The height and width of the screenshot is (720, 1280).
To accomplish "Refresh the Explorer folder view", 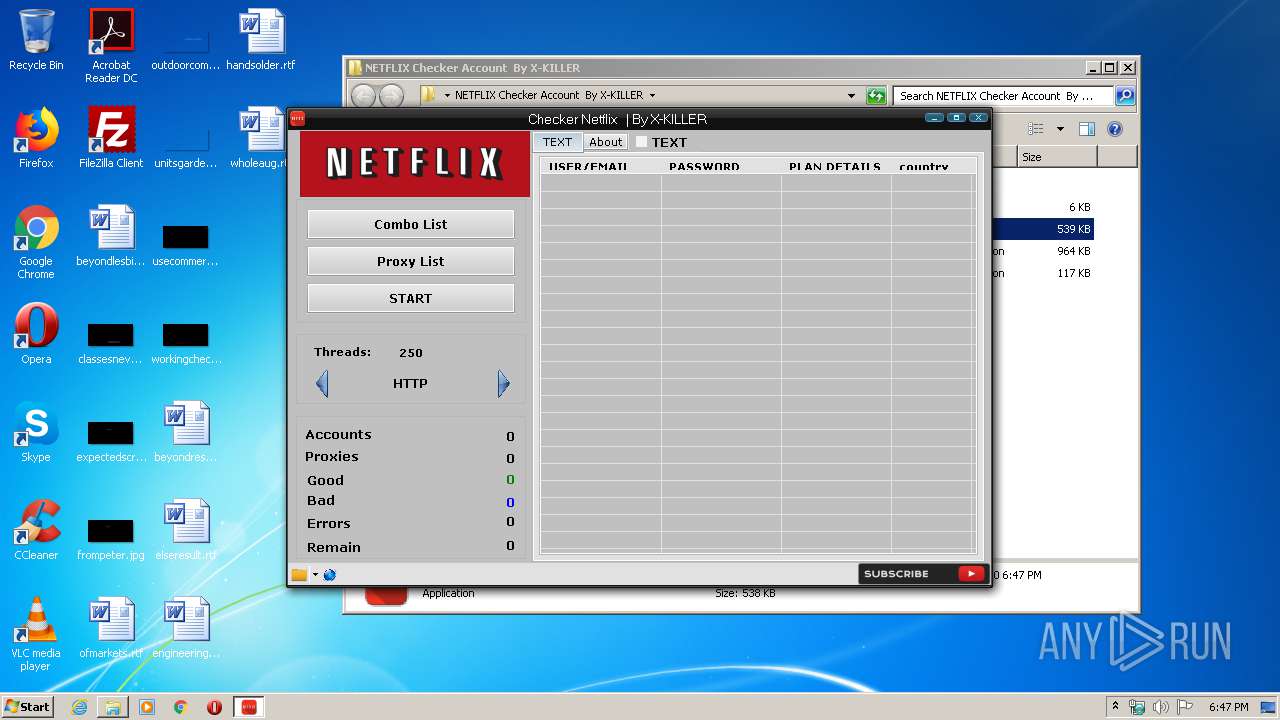I will point(876,96).
